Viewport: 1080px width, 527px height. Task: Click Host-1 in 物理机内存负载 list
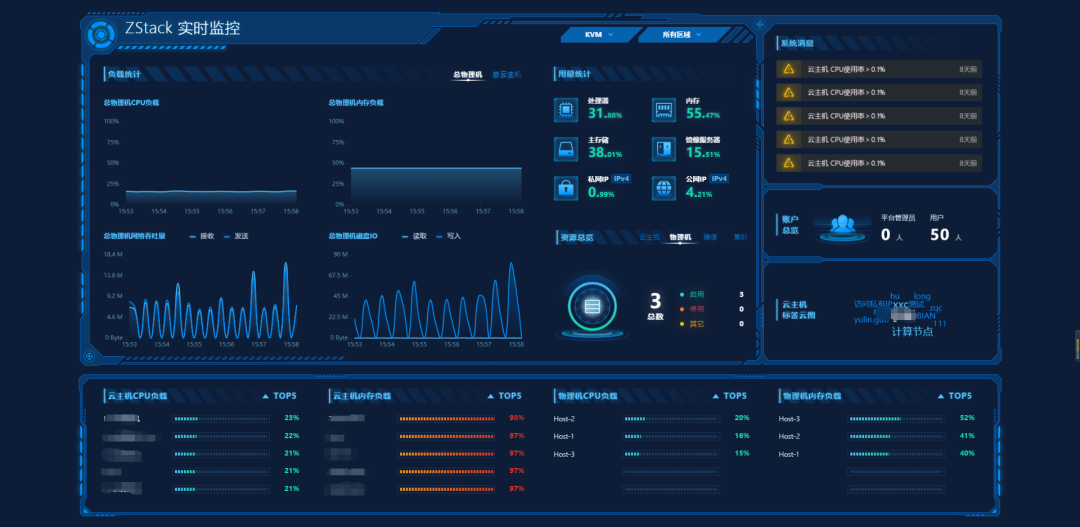click(789, 454)
